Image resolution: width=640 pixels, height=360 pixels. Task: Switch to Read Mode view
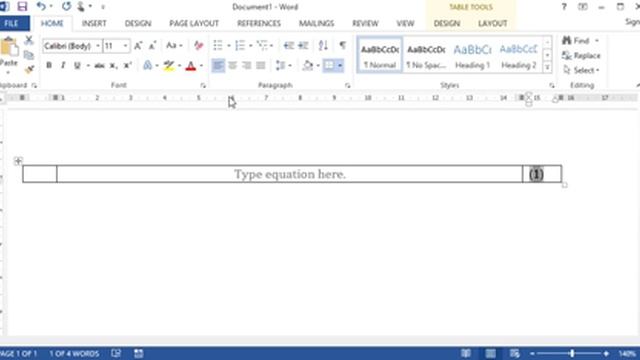(x=466, y=353)
